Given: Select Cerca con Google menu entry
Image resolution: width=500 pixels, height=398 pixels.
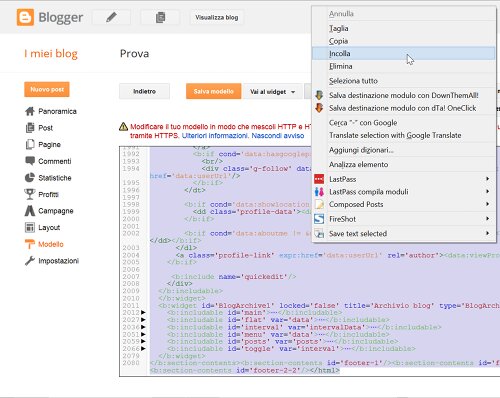Looking at the screenshot, I should [403, 123].
